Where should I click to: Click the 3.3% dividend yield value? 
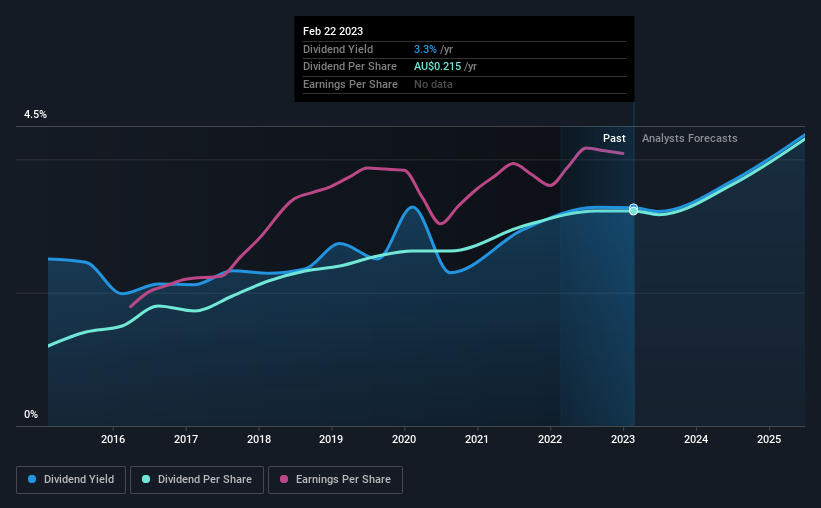[425, 49]
